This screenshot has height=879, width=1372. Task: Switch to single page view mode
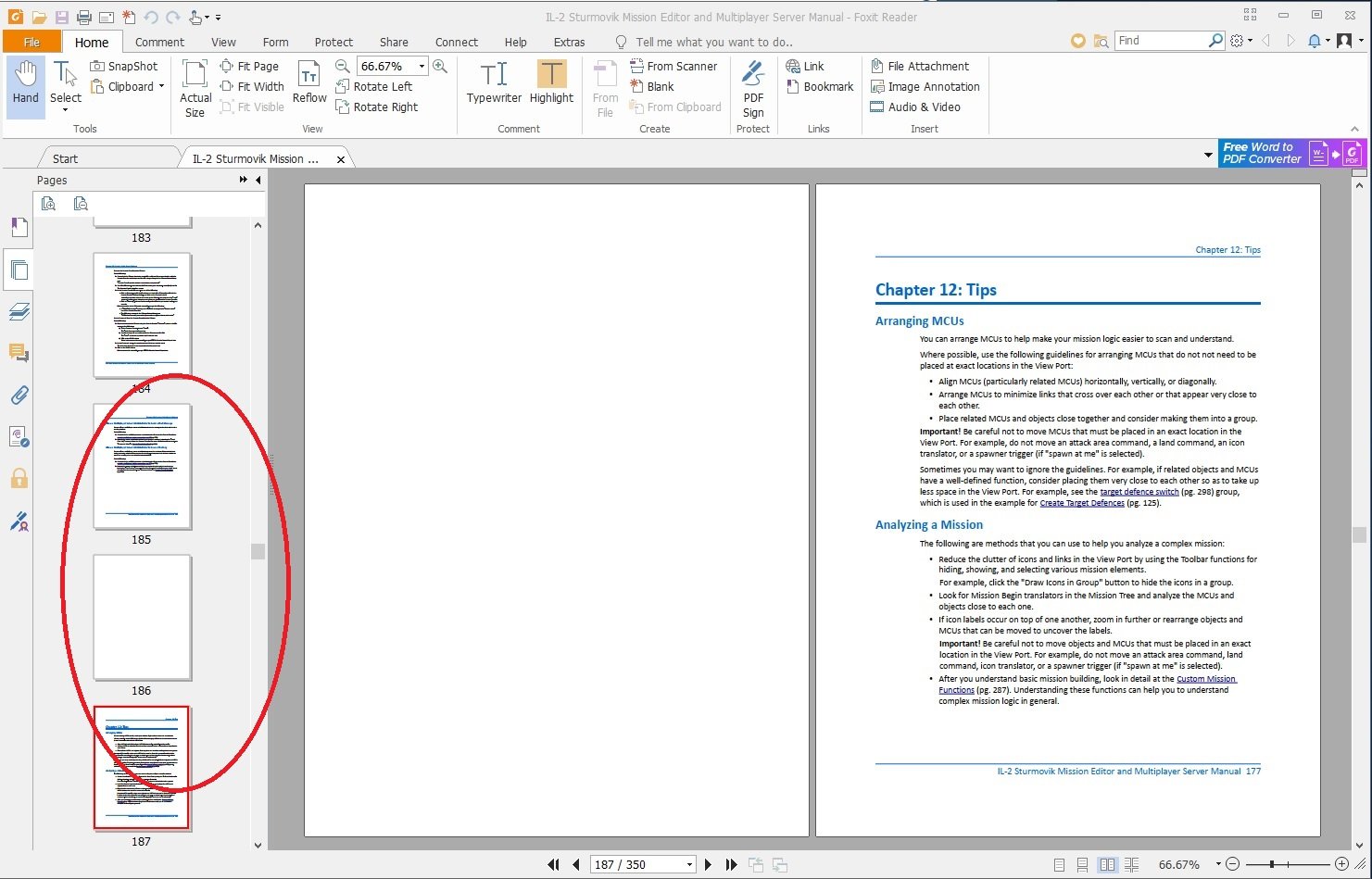tap(1059, 865)
